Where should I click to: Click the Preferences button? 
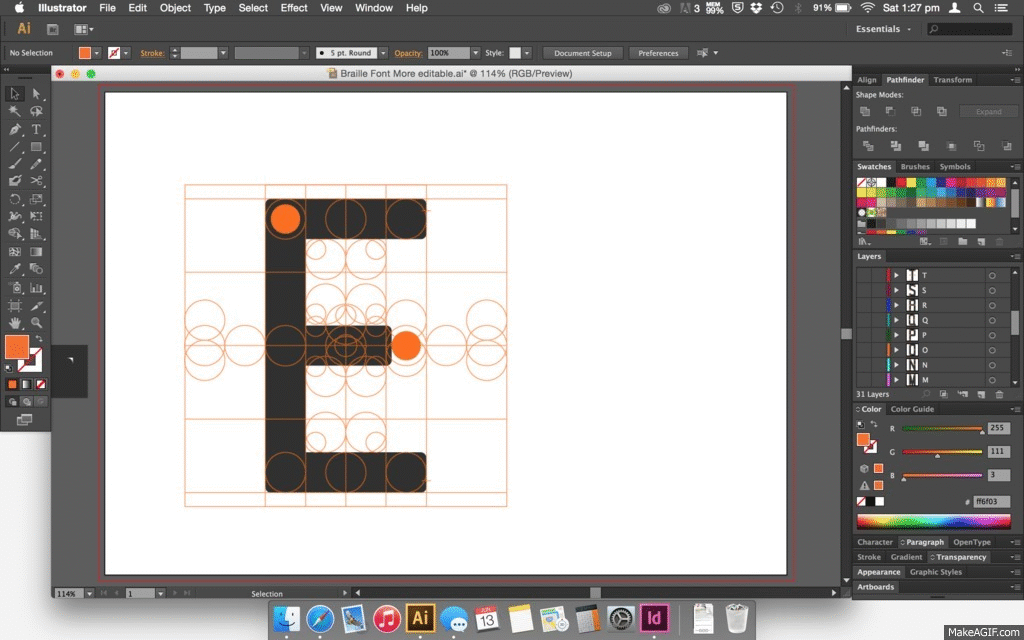[658, 53]
